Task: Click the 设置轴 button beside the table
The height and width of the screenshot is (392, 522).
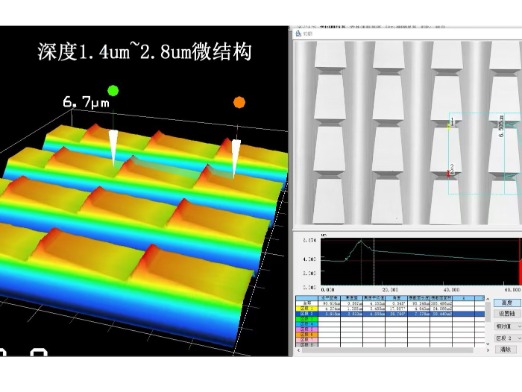Action: pos(507,314)
